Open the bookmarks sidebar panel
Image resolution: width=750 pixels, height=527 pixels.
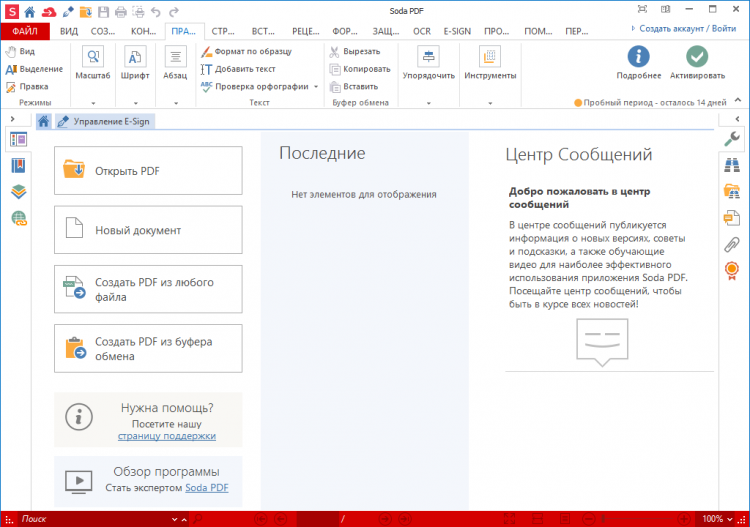(x=19, y=166)
